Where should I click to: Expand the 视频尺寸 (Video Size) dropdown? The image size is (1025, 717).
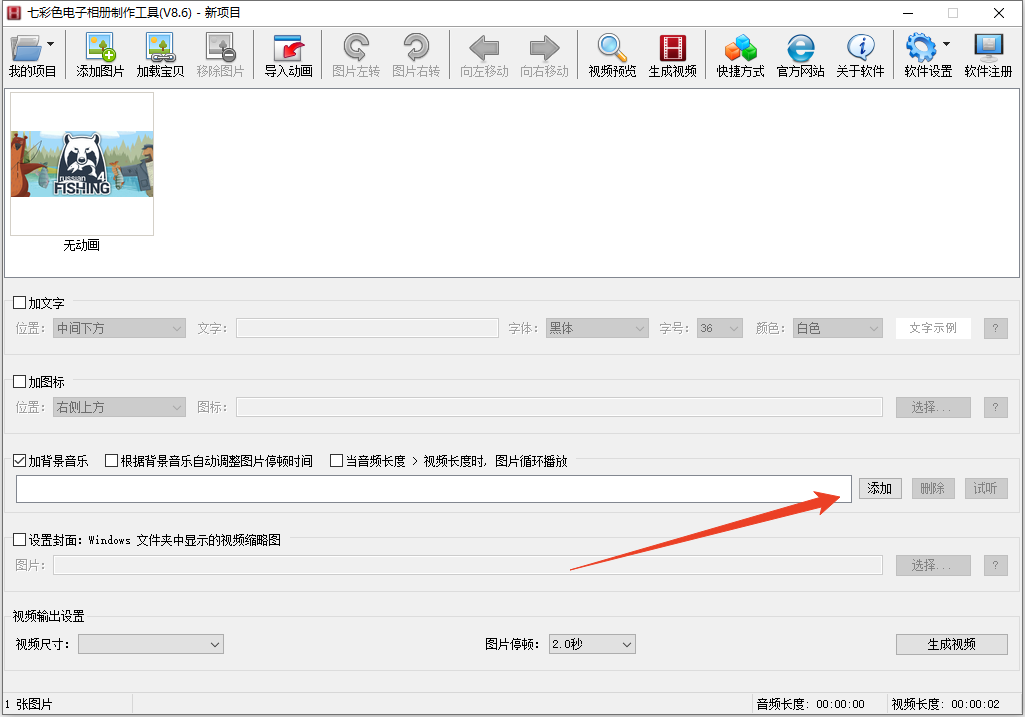150,645
